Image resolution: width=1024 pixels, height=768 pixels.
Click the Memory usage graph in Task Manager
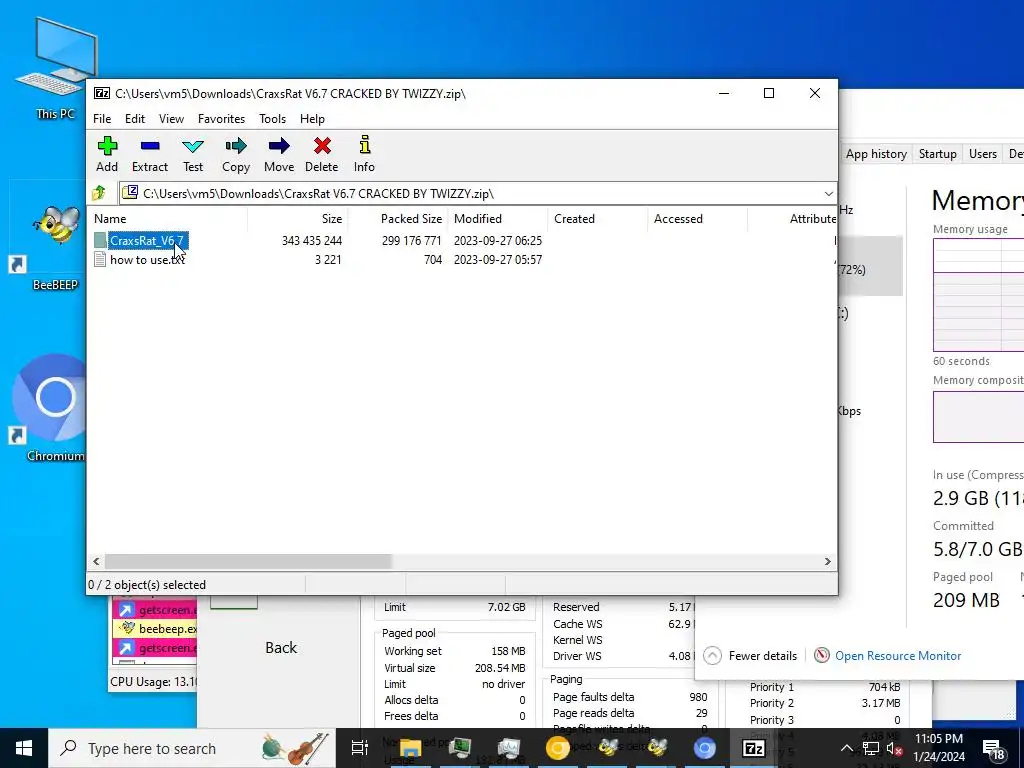(x=978, y=295)
